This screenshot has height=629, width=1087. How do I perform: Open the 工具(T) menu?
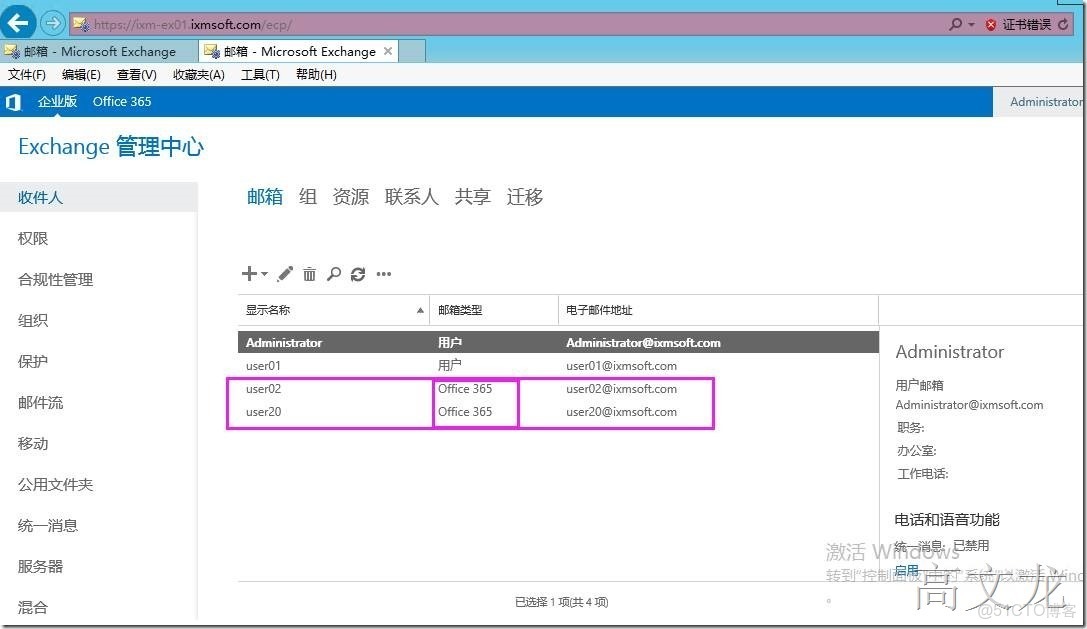[x=260, y=73]
